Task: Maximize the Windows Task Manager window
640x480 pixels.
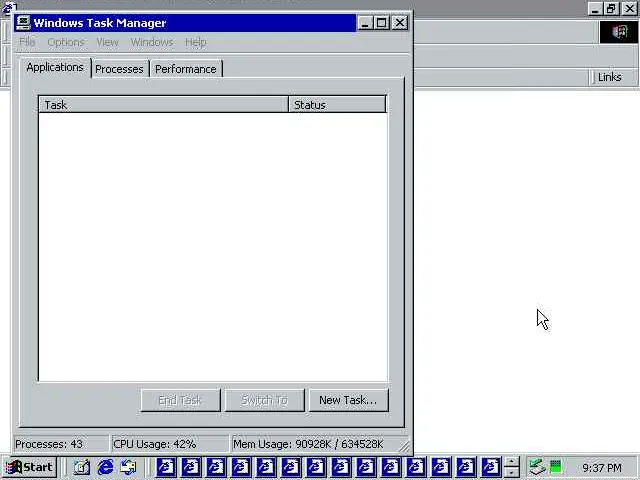Action: click(x=382, y=23)
